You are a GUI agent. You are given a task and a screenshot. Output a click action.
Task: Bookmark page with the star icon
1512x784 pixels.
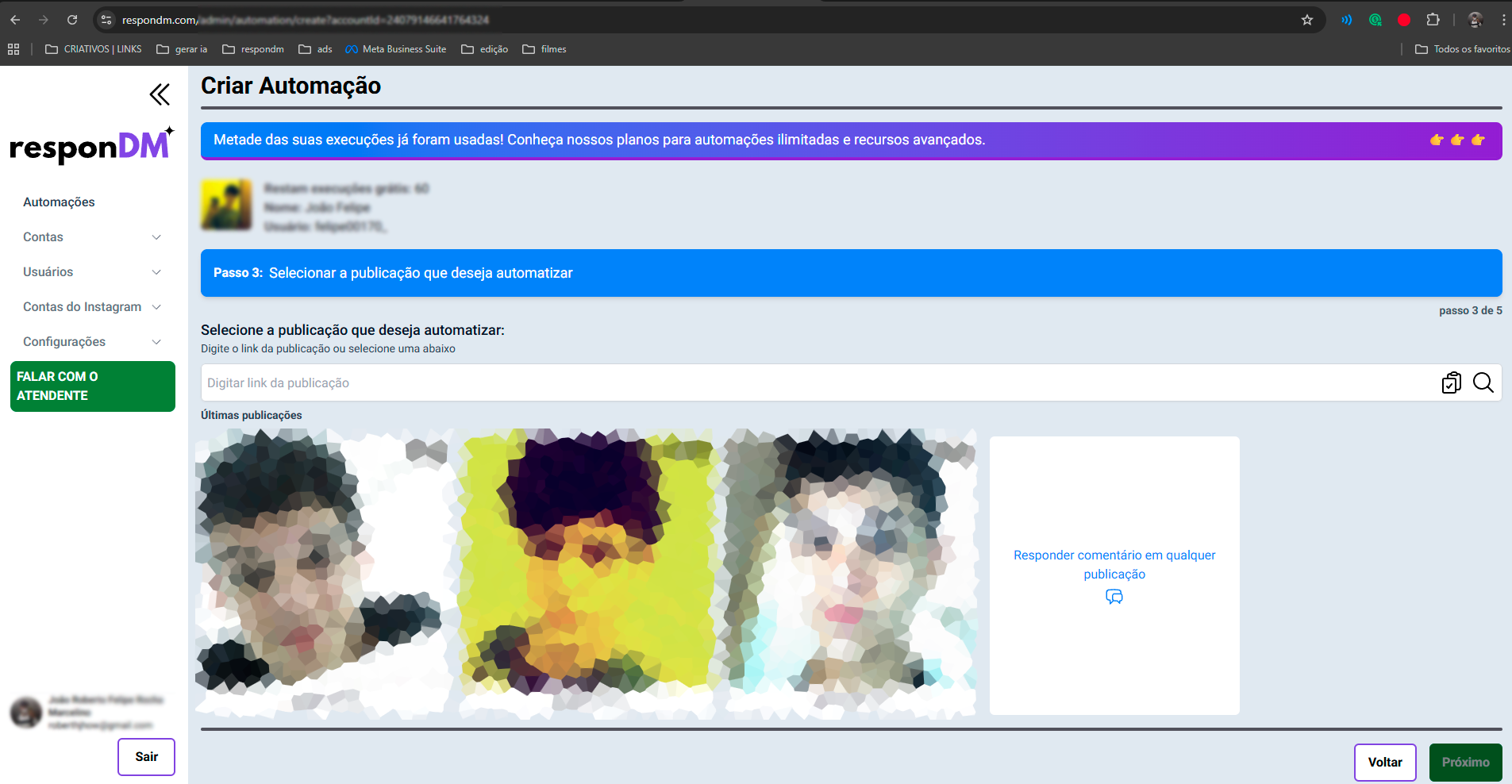click(1307, 20)
